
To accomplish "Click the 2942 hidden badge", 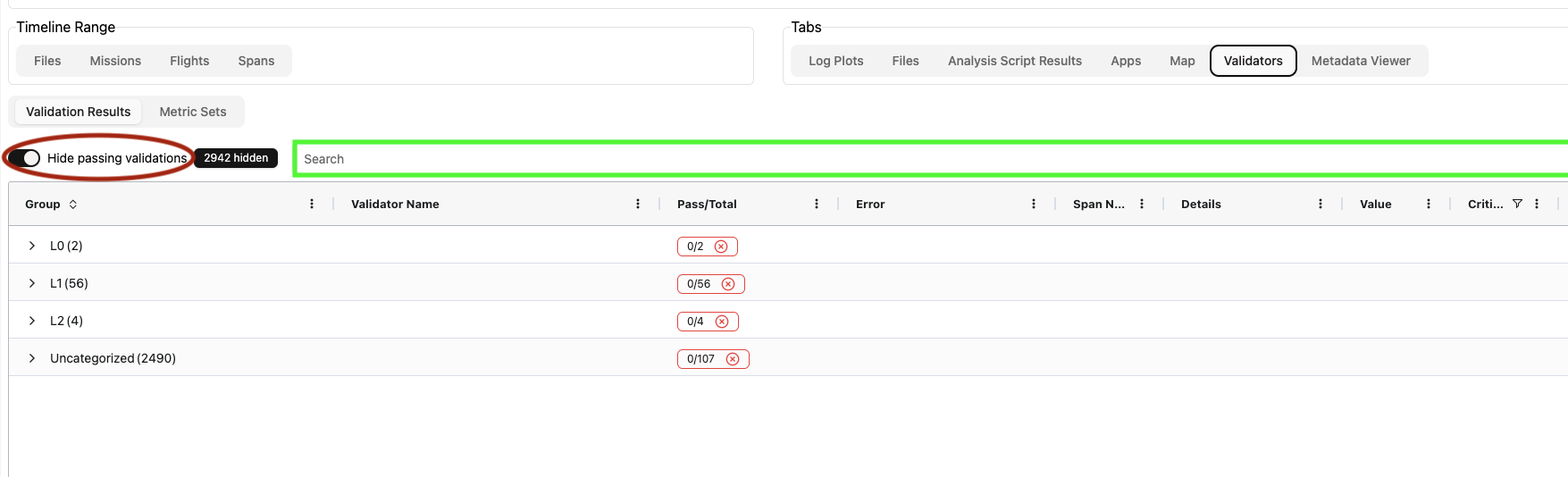I will point(236,158).
